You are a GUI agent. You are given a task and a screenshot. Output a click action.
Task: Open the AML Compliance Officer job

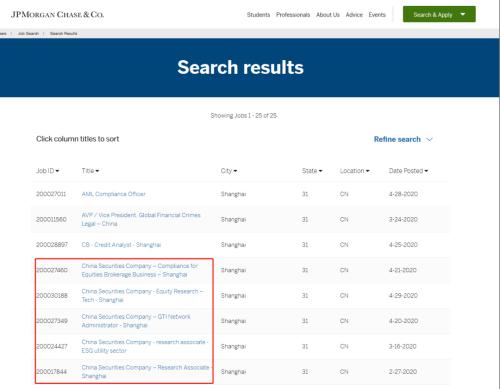(x=114, y=194)
